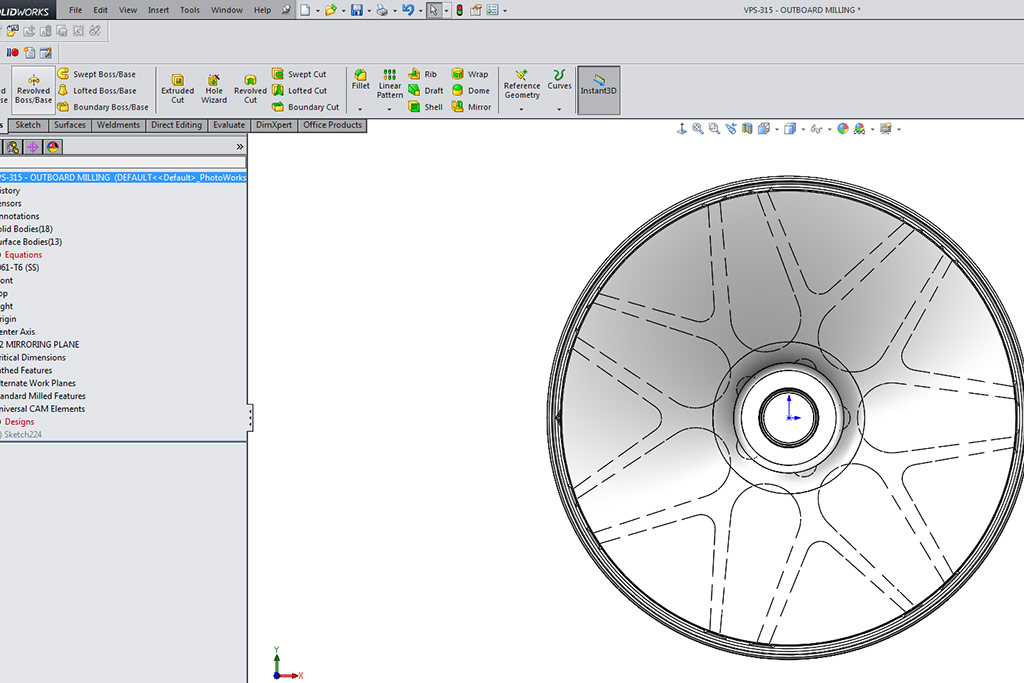Click the Zoom to Fit icon
Viewport: 1024px width, 683px height.
click(698, 129)
